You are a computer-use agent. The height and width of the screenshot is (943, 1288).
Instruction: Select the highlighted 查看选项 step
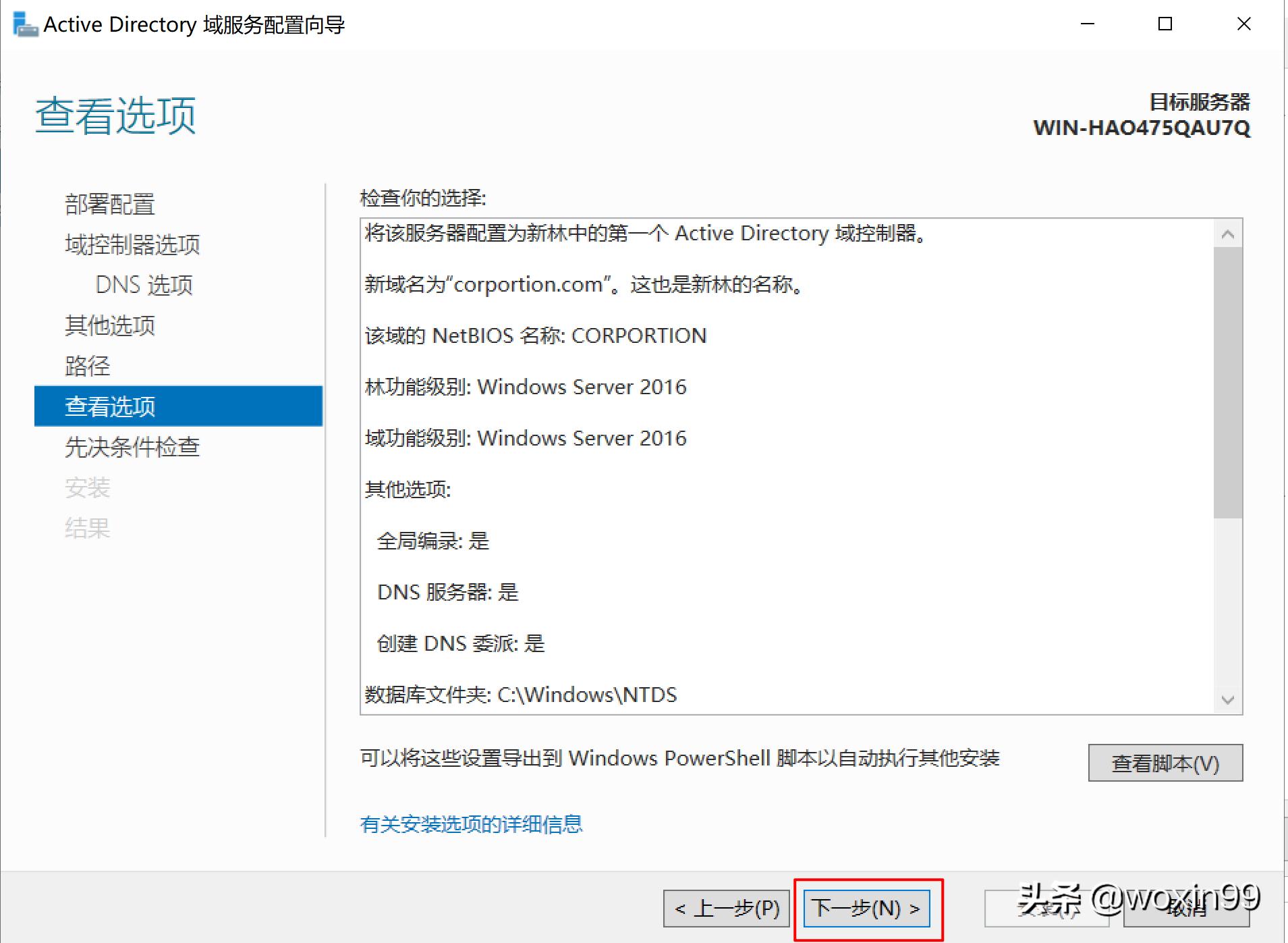(x=110, y=406)
